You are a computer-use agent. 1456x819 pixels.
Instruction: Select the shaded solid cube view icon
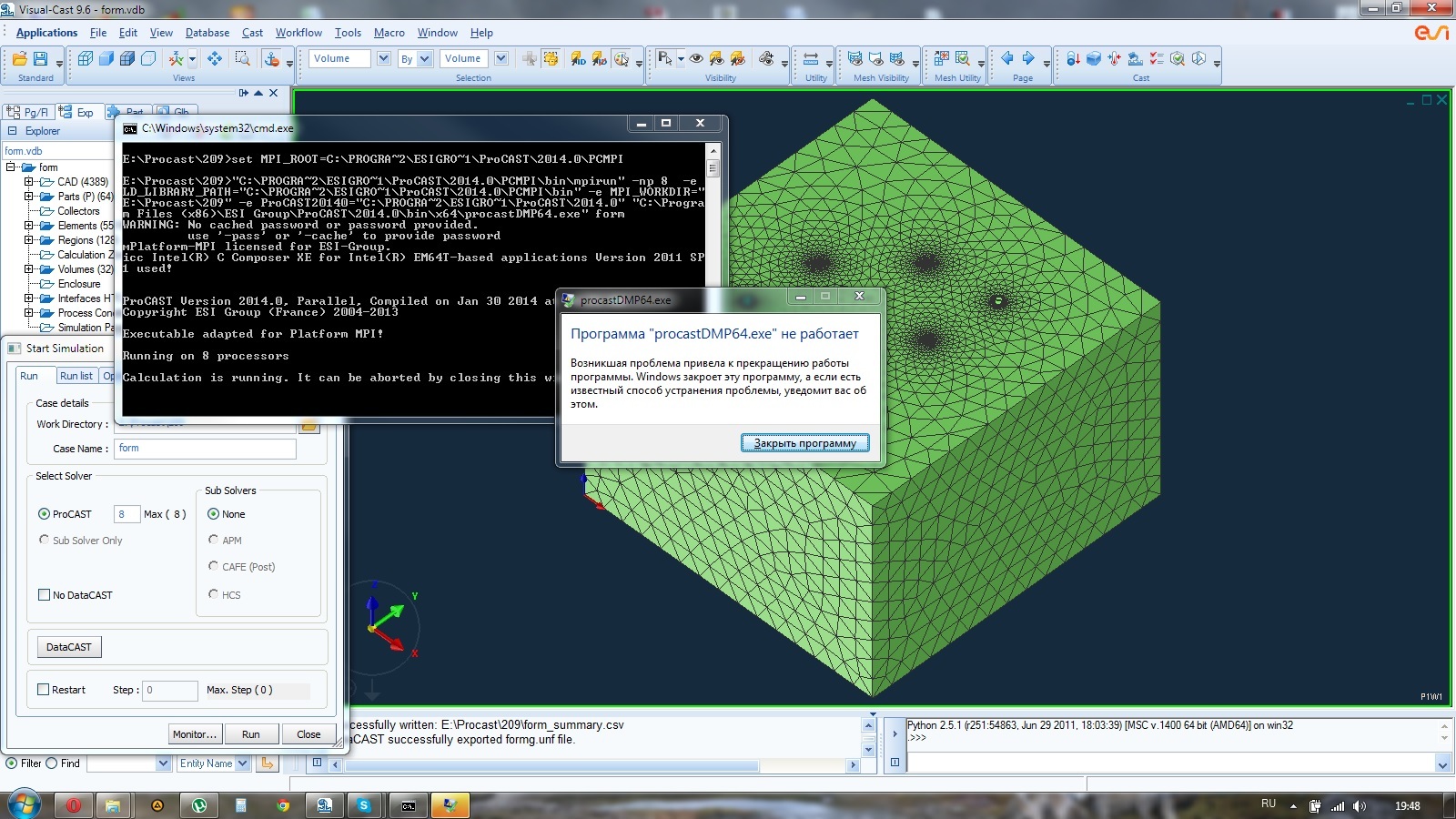106,58
